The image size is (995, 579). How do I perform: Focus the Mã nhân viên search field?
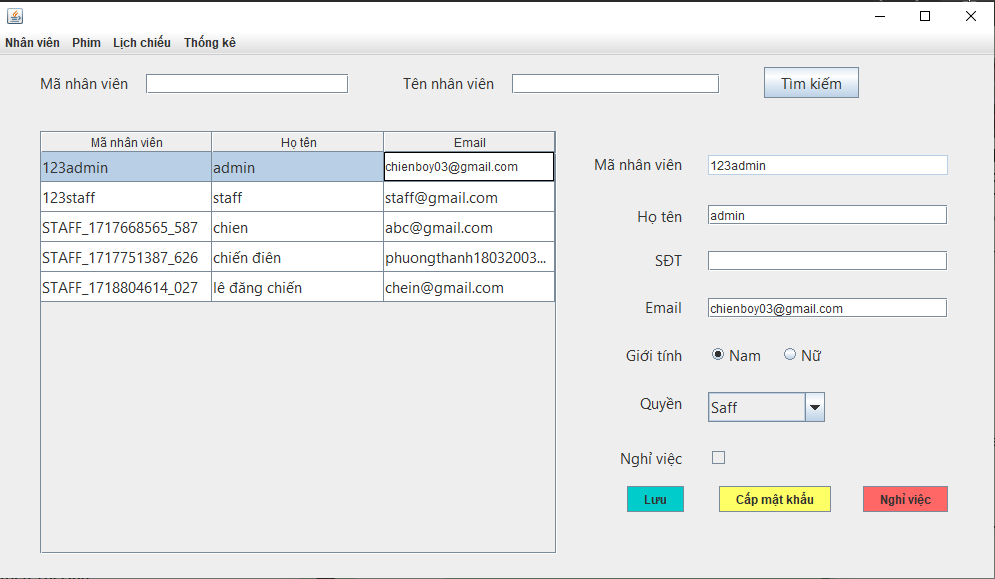click(247, 84)
